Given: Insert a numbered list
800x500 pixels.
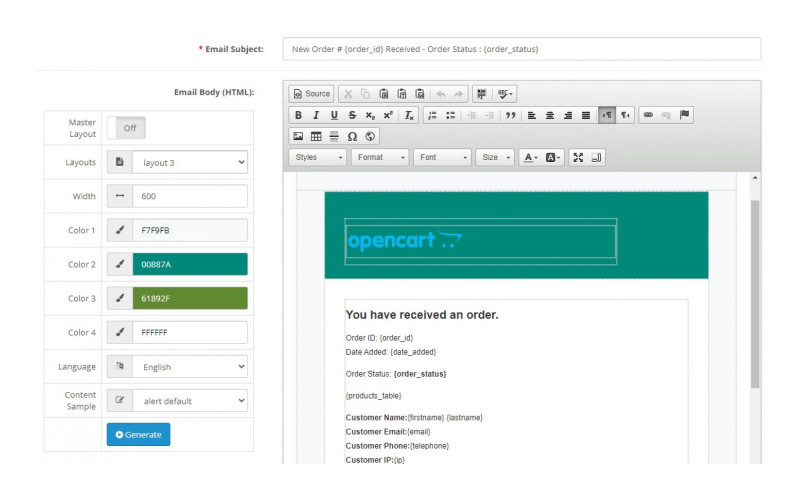Looking at the screenshot, I should [432, 115].
